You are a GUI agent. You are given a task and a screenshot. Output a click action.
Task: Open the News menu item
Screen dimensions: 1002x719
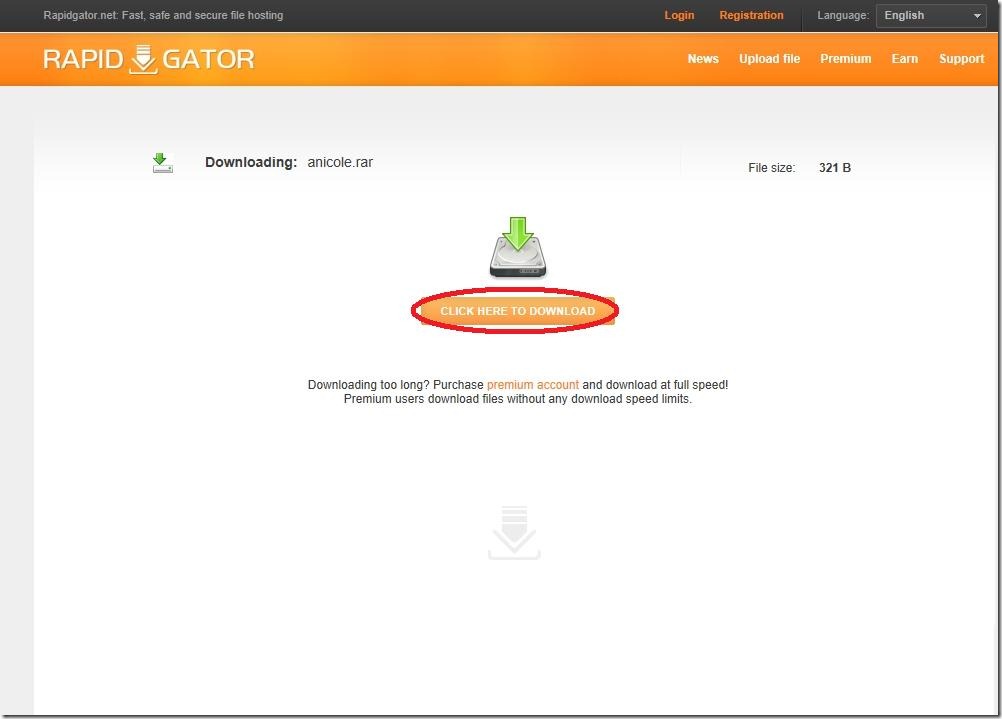point(703,59)
